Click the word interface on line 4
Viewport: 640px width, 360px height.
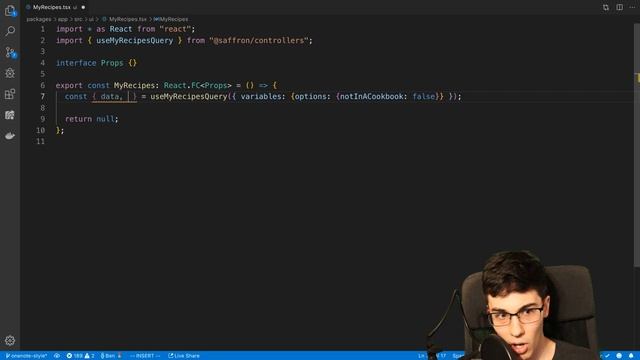tap(76, 63)
